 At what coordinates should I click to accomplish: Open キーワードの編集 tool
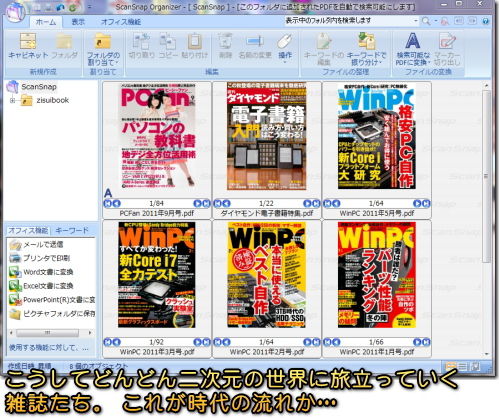tap(323, 49)
